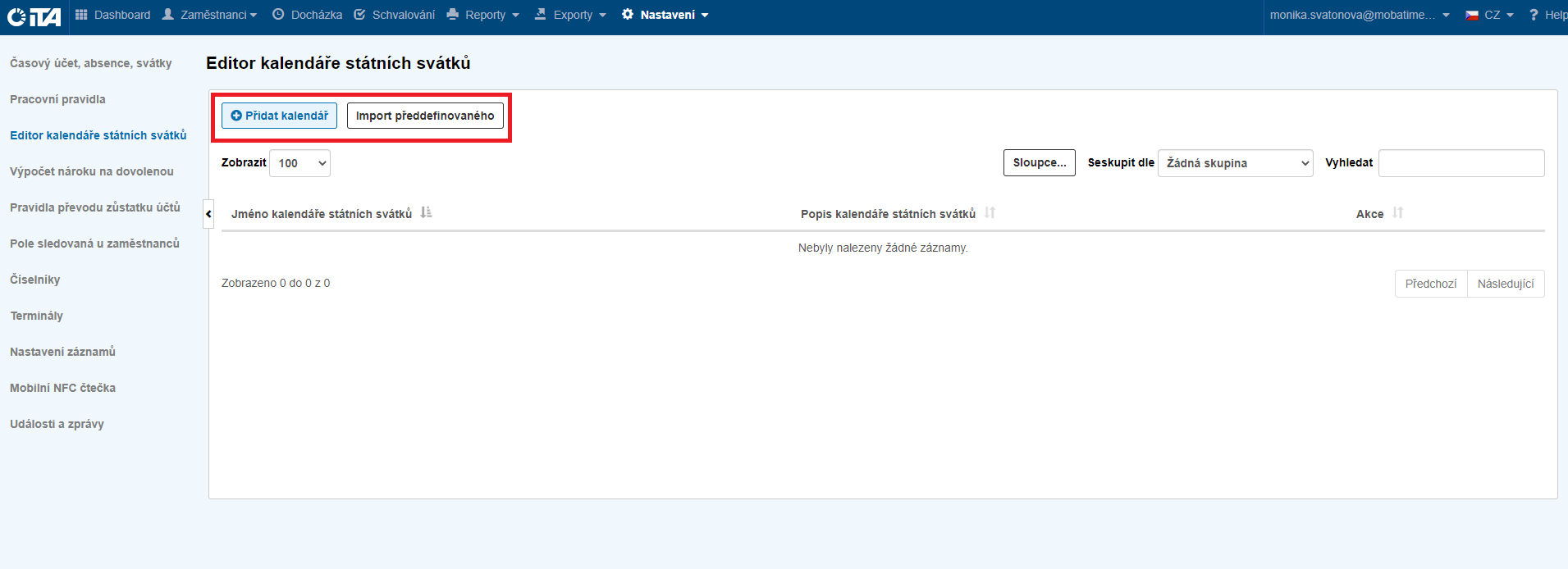Expand the CZ language selector
The height and width of the screenshot is (569, 1568).
[x=1490, y=15]
